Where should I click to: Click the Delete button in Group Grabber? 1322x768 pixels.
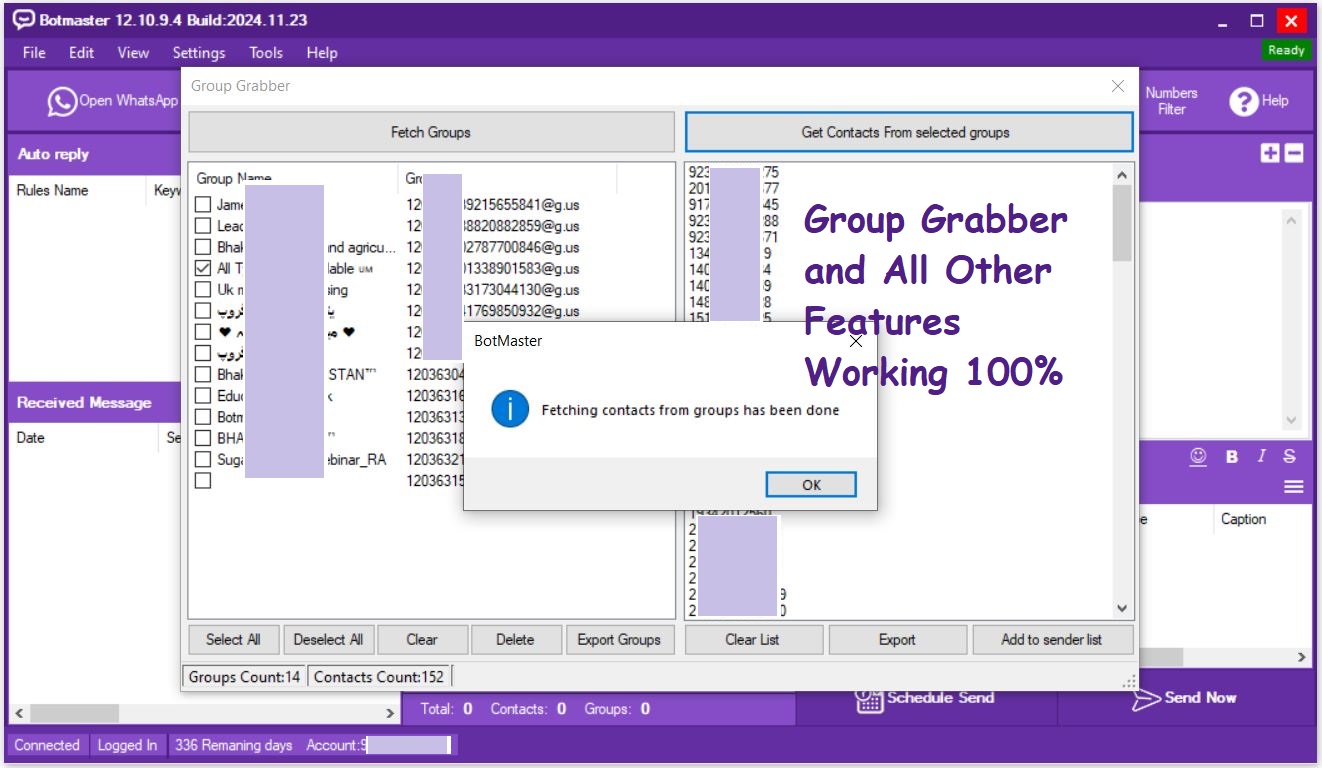(515, 640)
